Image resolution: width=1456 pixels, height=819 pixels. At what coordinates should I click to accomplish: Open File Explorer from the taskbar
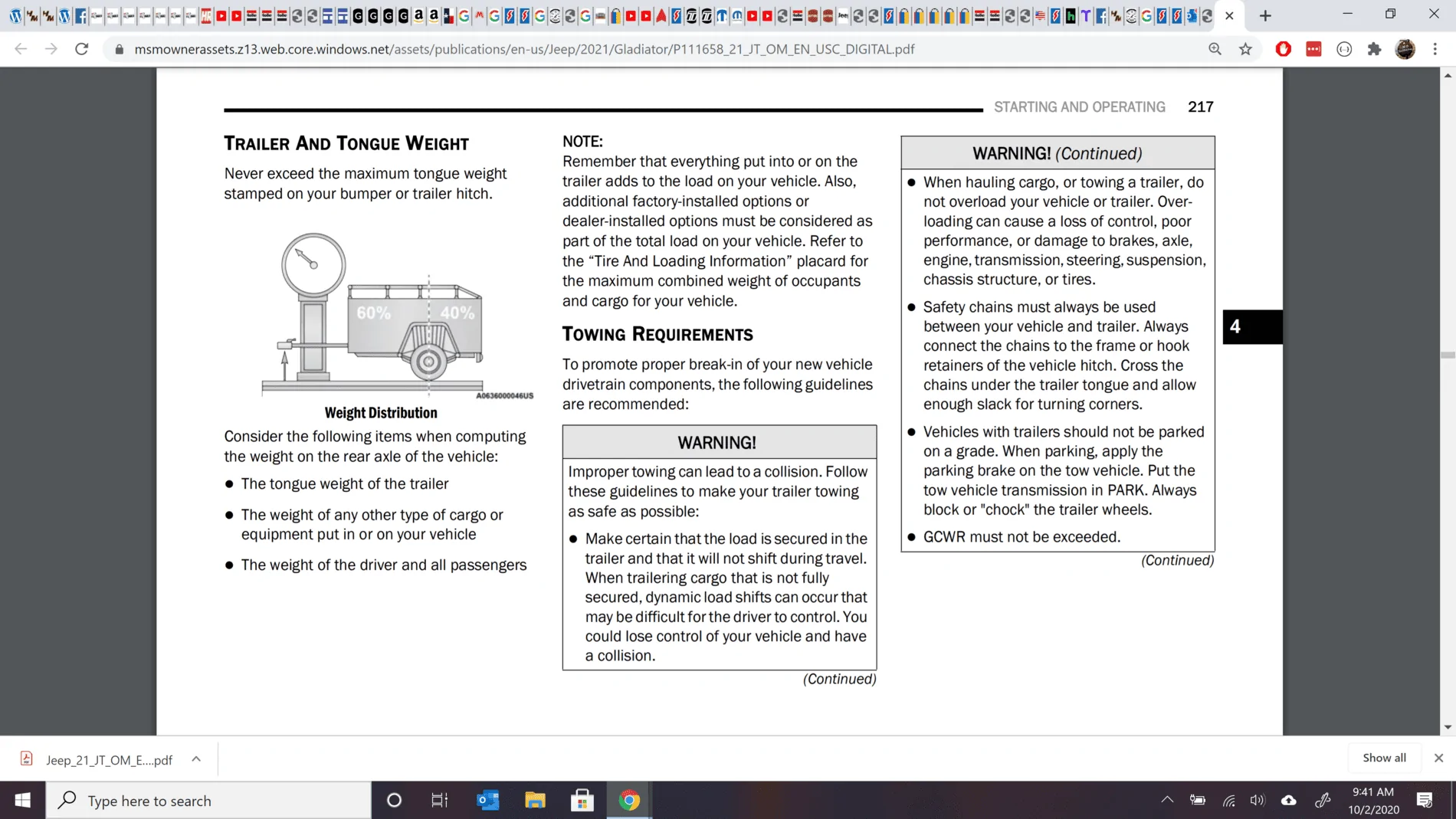pos(535,801)
